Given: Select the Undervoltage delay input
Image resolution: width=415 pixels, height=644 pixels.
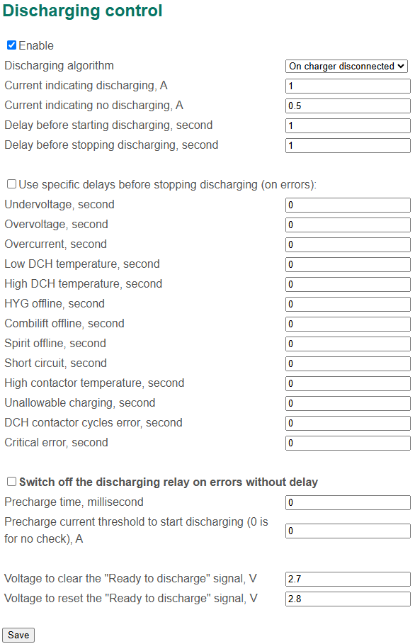Looking at the screenshot, I should pos(348,205).
